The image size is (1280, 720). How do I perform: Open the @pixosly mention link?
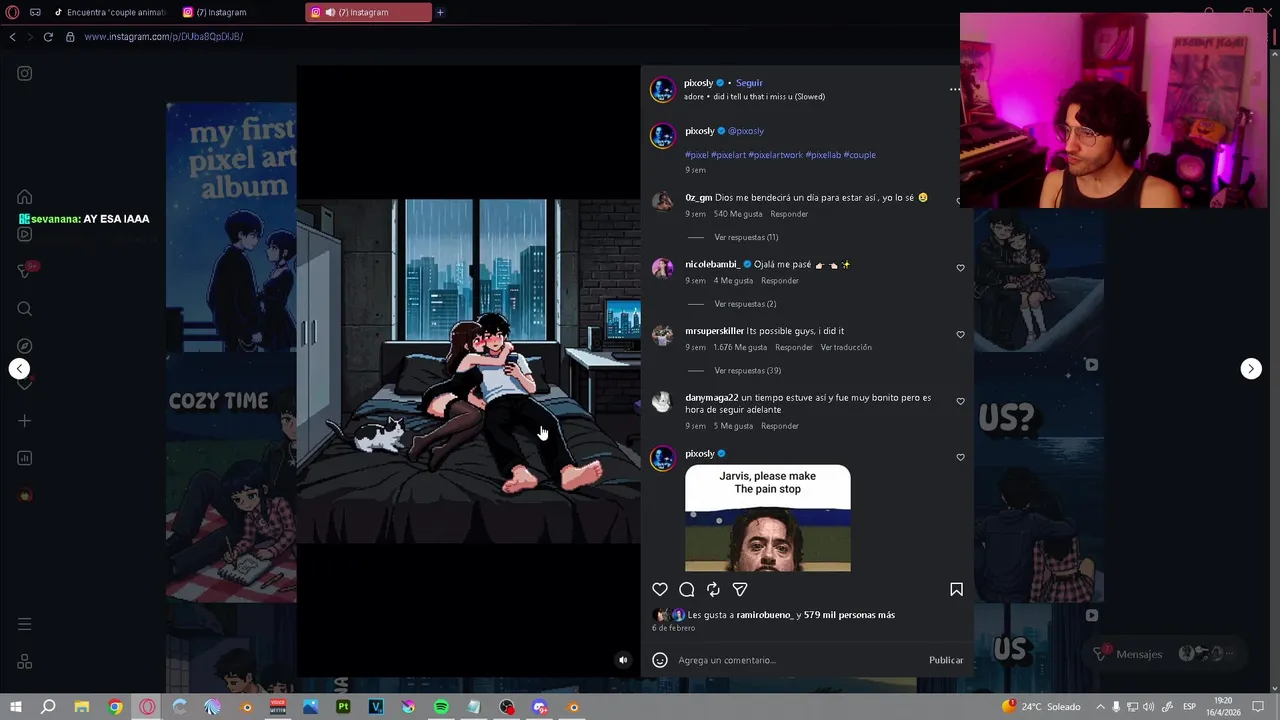point(745,131)
